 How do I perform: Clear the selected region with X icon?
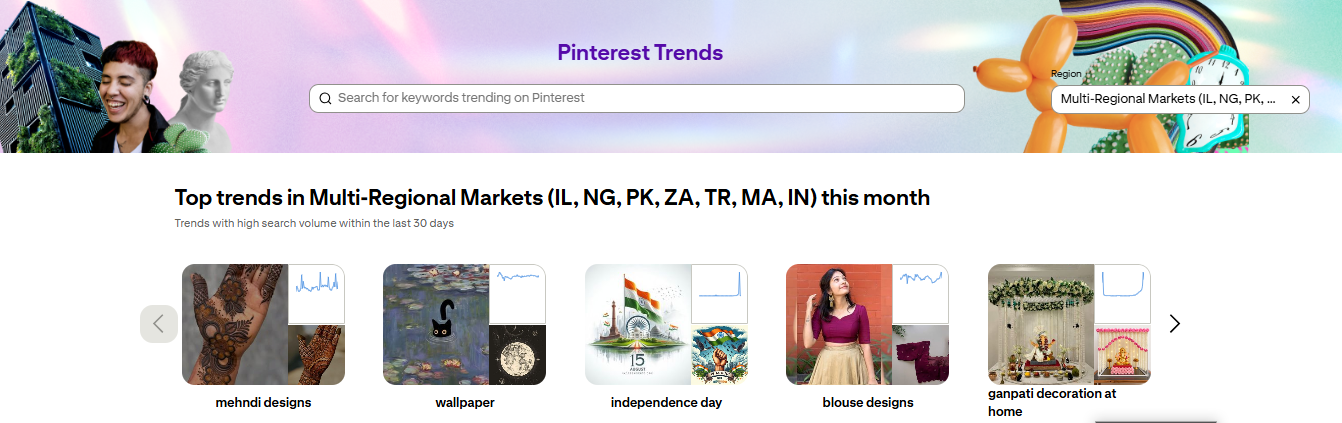point(1295,100)
